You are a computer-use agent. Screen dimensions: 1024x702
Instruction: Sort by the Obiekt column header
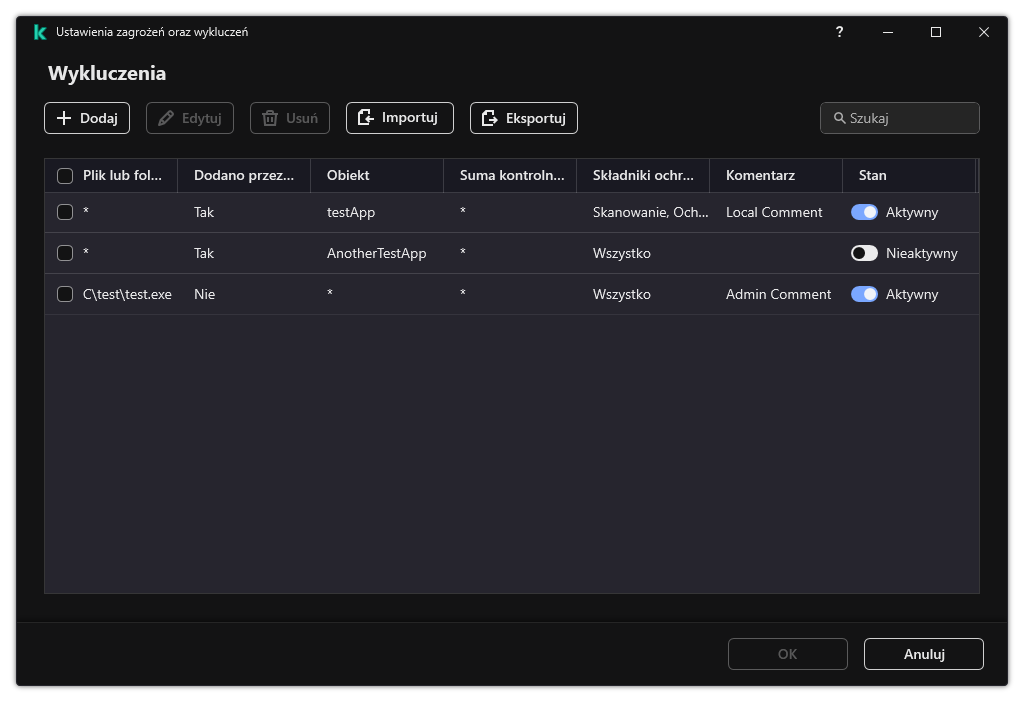pos(348,175)
